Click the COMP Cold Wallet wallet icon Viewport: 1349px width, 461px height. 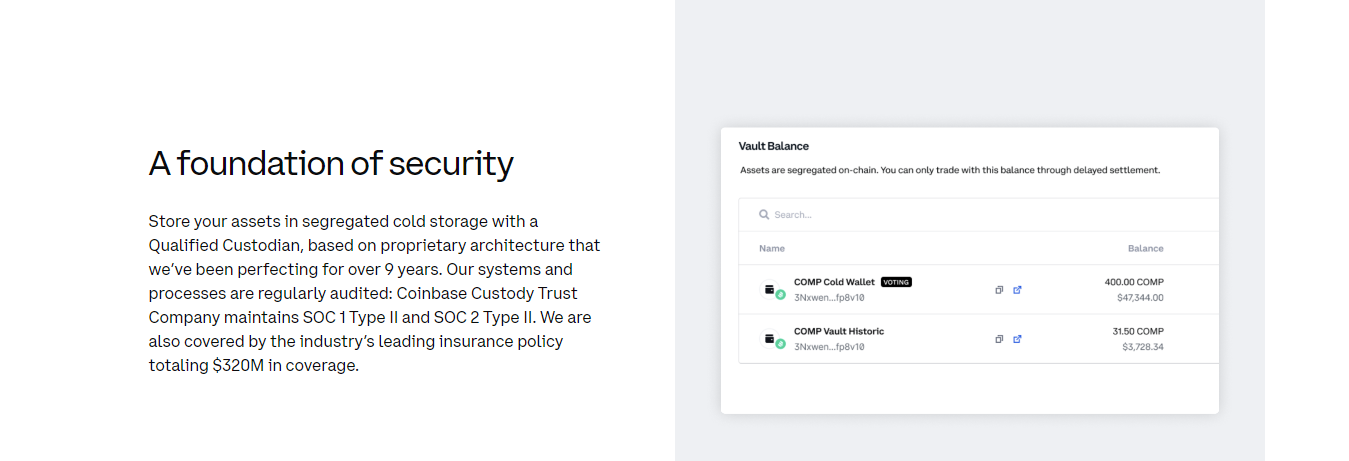pos(772,290)
